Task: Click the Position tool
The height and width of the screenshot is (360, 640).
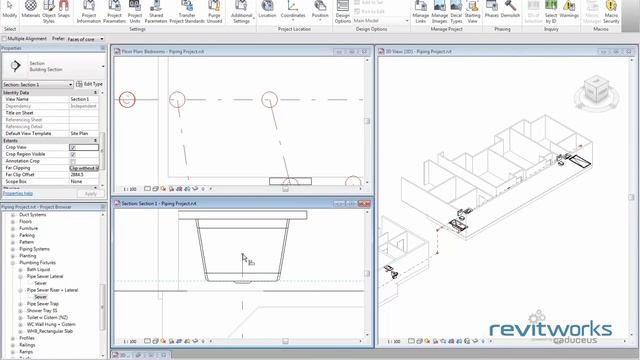Action: pyautogui.click(x=320, y=10)
